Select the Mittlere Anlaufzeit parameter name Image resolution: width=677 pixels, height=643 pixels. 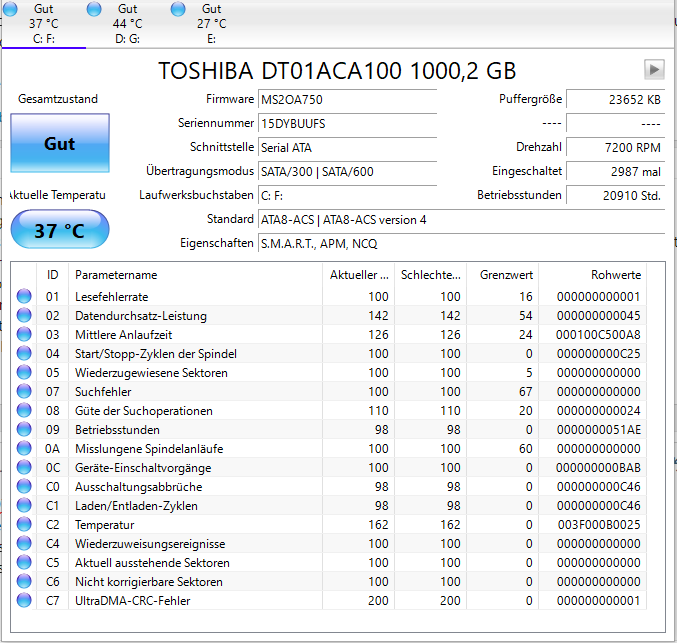(123, 335)
